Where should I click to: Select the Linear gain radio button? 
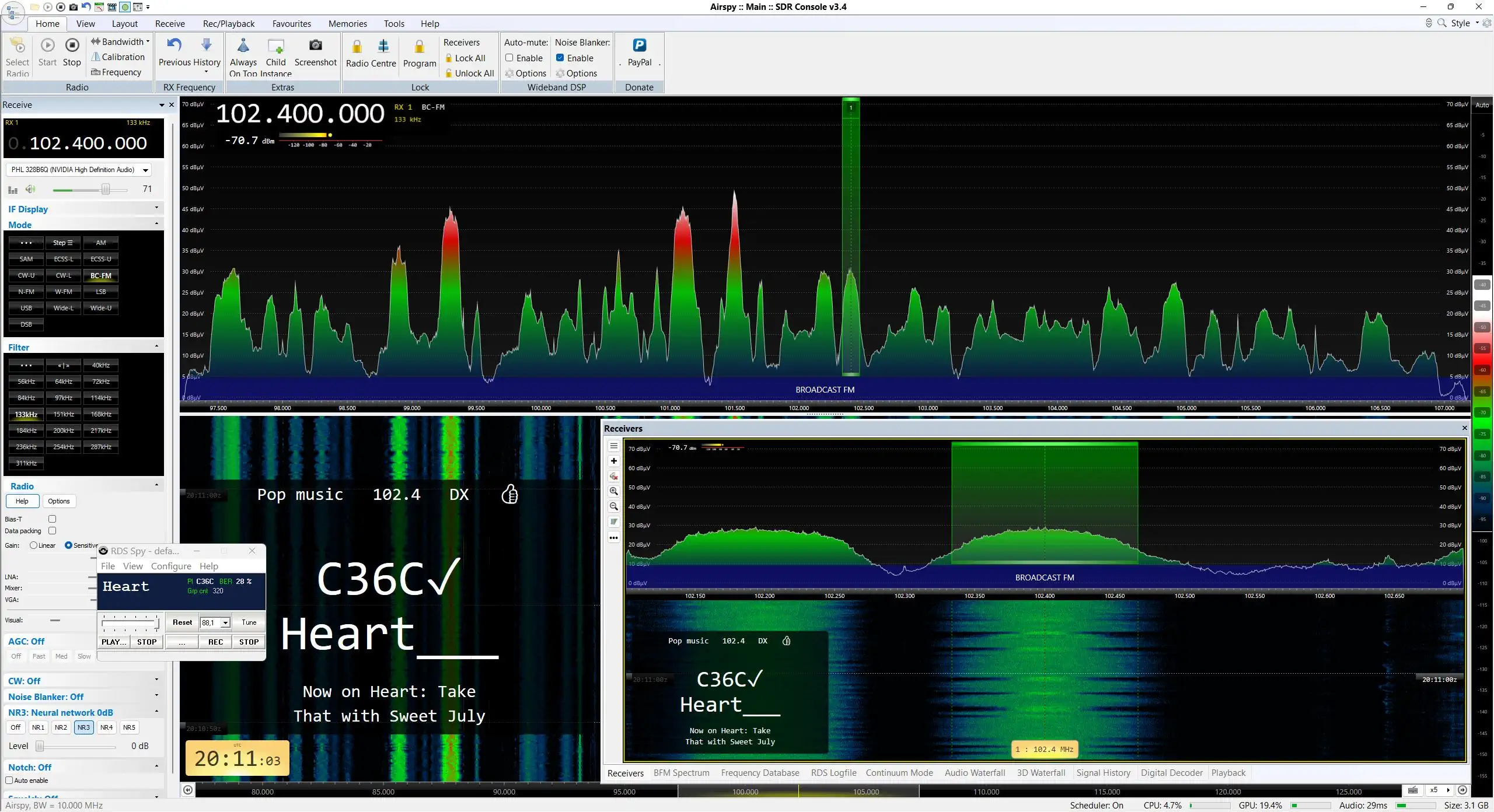pyautogui.click(x=34, y=545)
